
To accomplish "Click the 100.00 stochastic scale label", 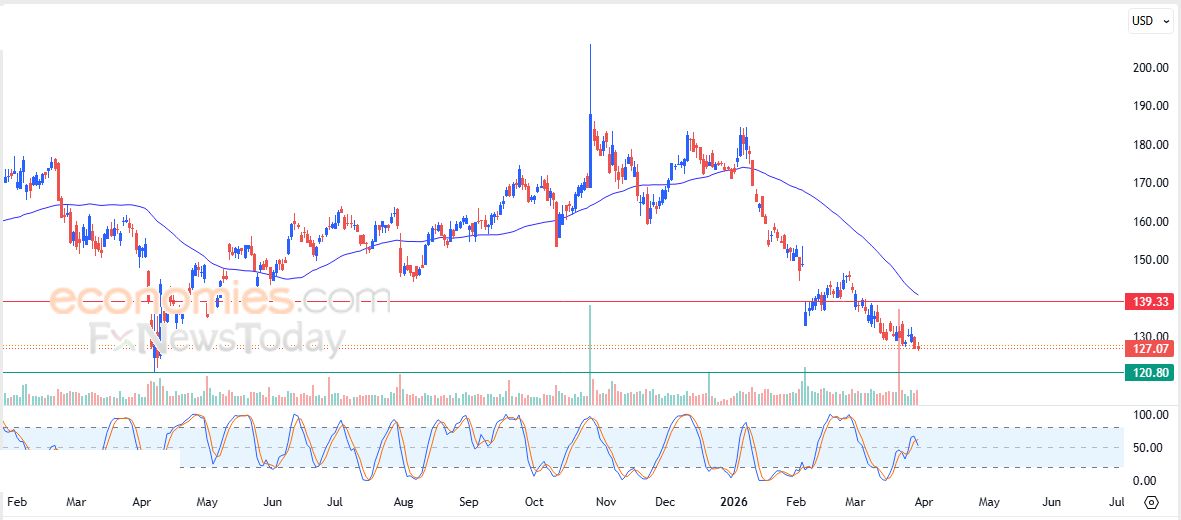I will (1150, 415).
